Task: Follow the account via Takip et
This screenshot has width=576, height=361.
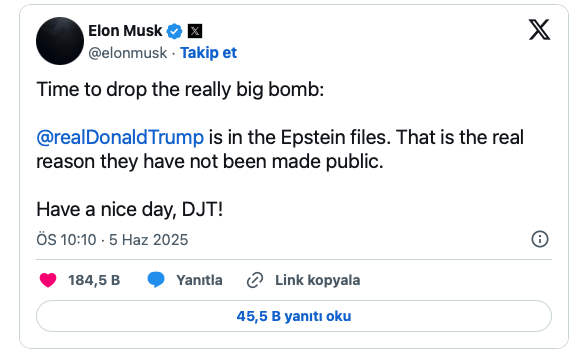Action: tap(208, 53)
